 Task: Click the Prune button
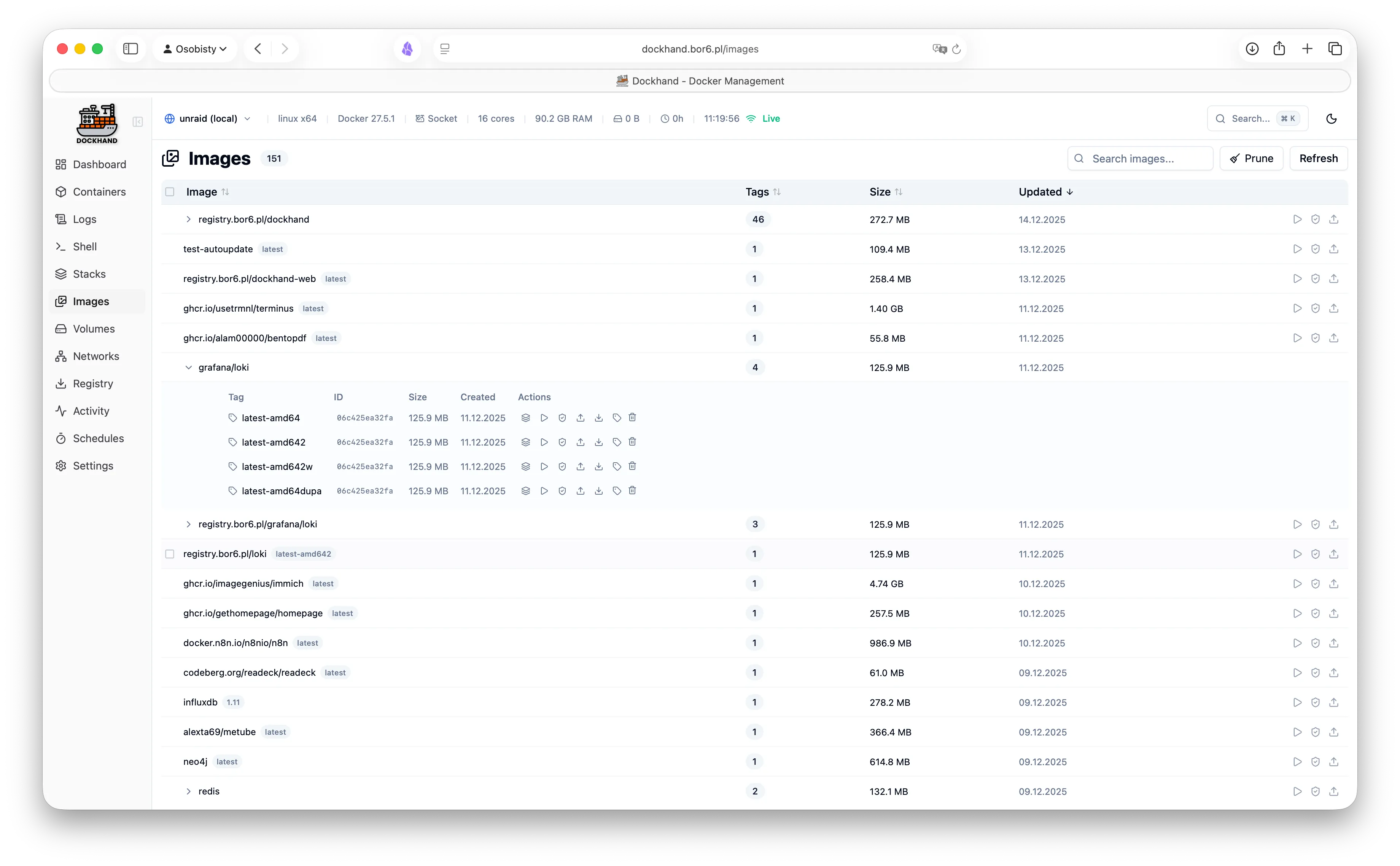tap(1251, 159)
